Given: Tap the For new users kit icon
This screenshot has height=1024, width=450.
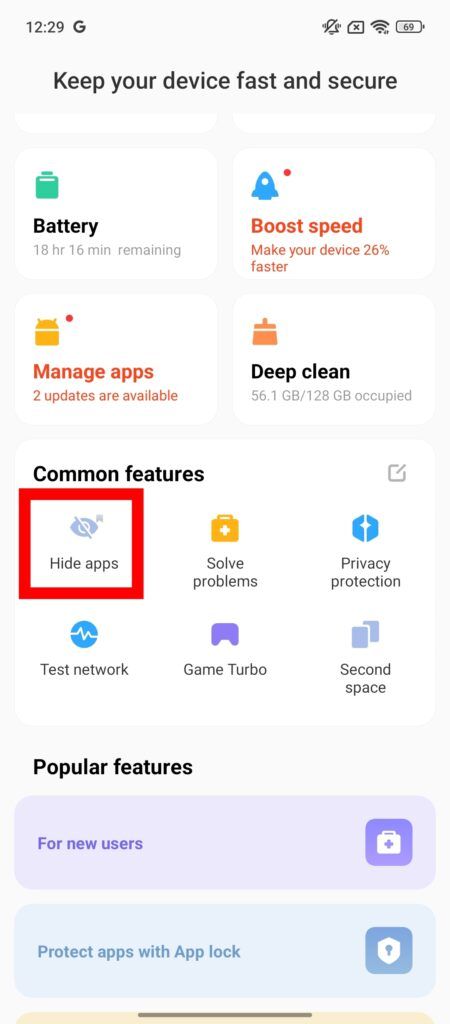Looking at the screenshot, I should click(389, 842).
